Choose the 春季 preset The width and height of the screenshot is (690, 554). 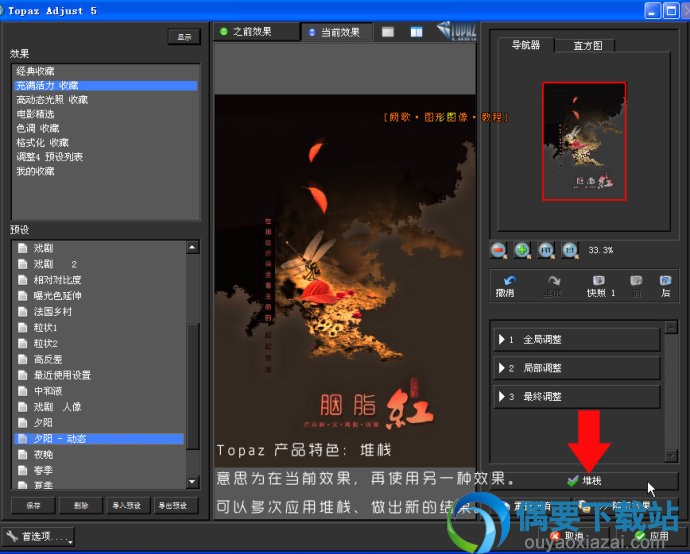99,470
